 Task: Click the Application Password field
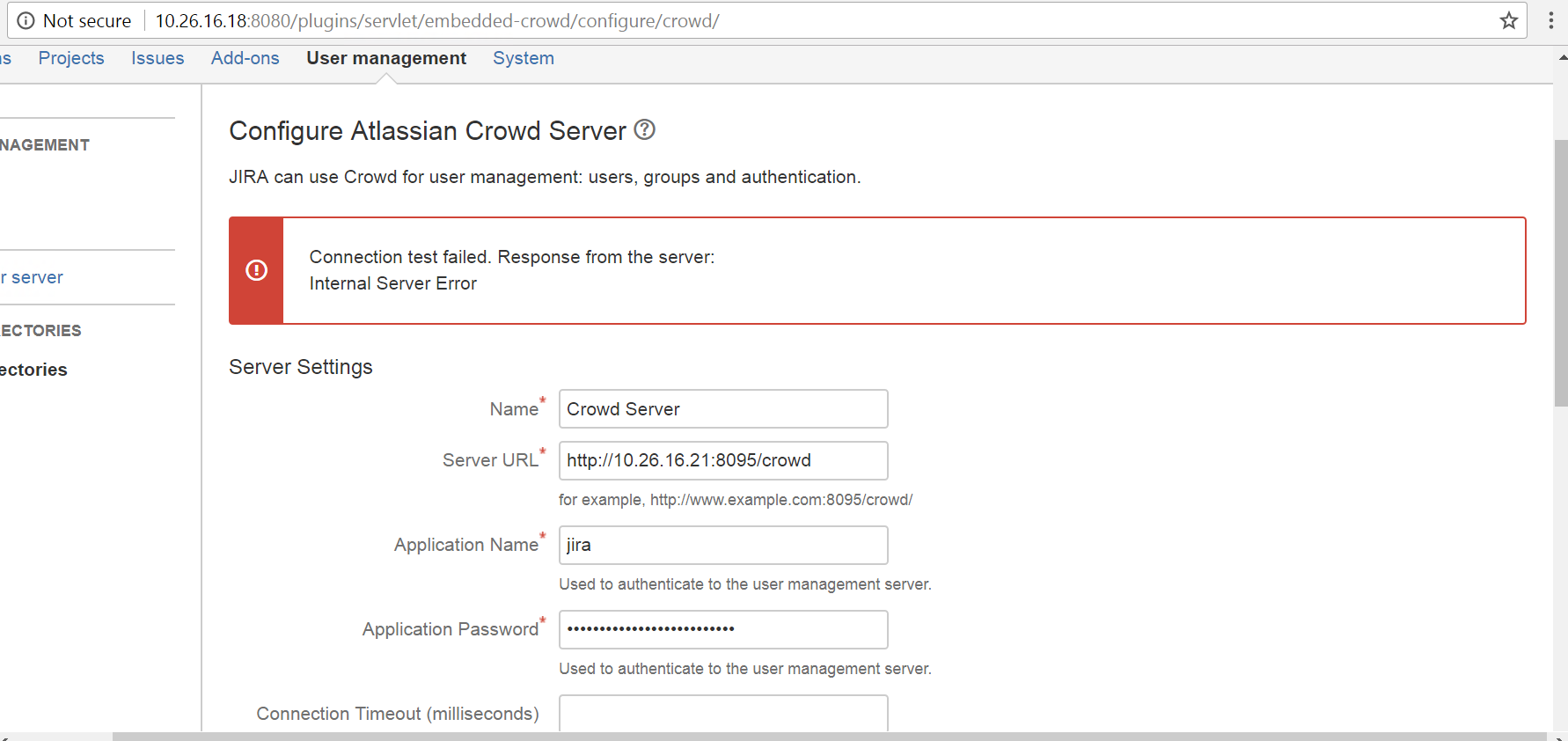click(x=723, y=629)
